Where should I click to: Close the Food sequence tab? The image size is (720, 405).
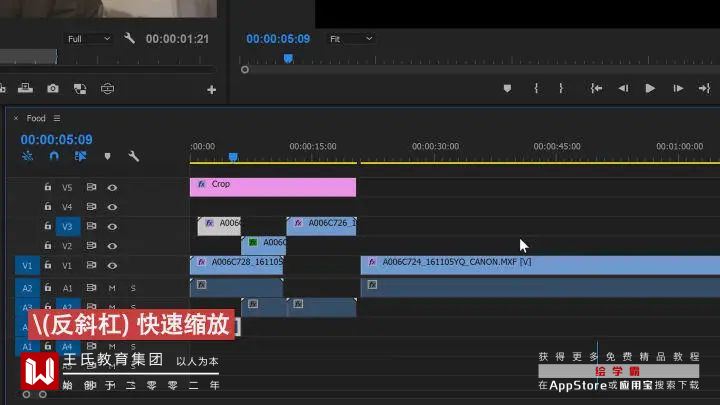coord(16,118)
